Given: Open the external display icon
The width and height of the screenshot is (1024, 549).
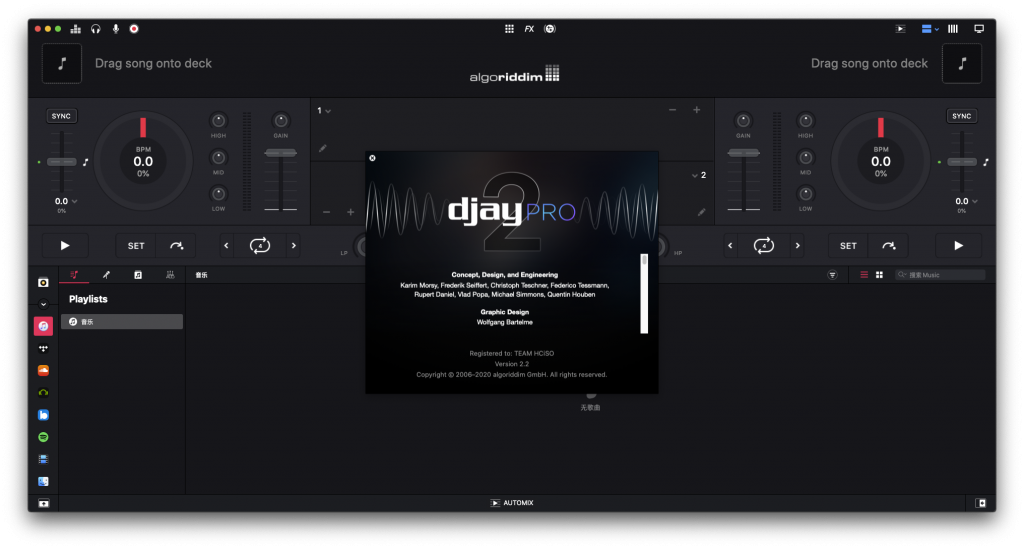Looking at the screenshot, I should 979,29.
